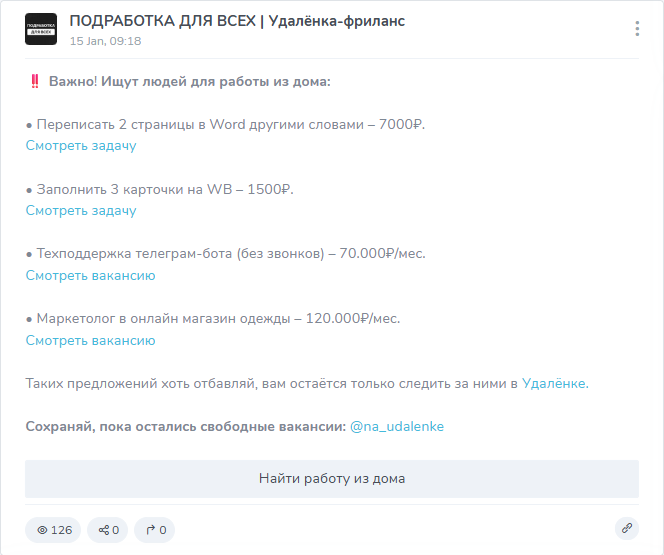Open Смотреть вакансию for marketer position

90,340
